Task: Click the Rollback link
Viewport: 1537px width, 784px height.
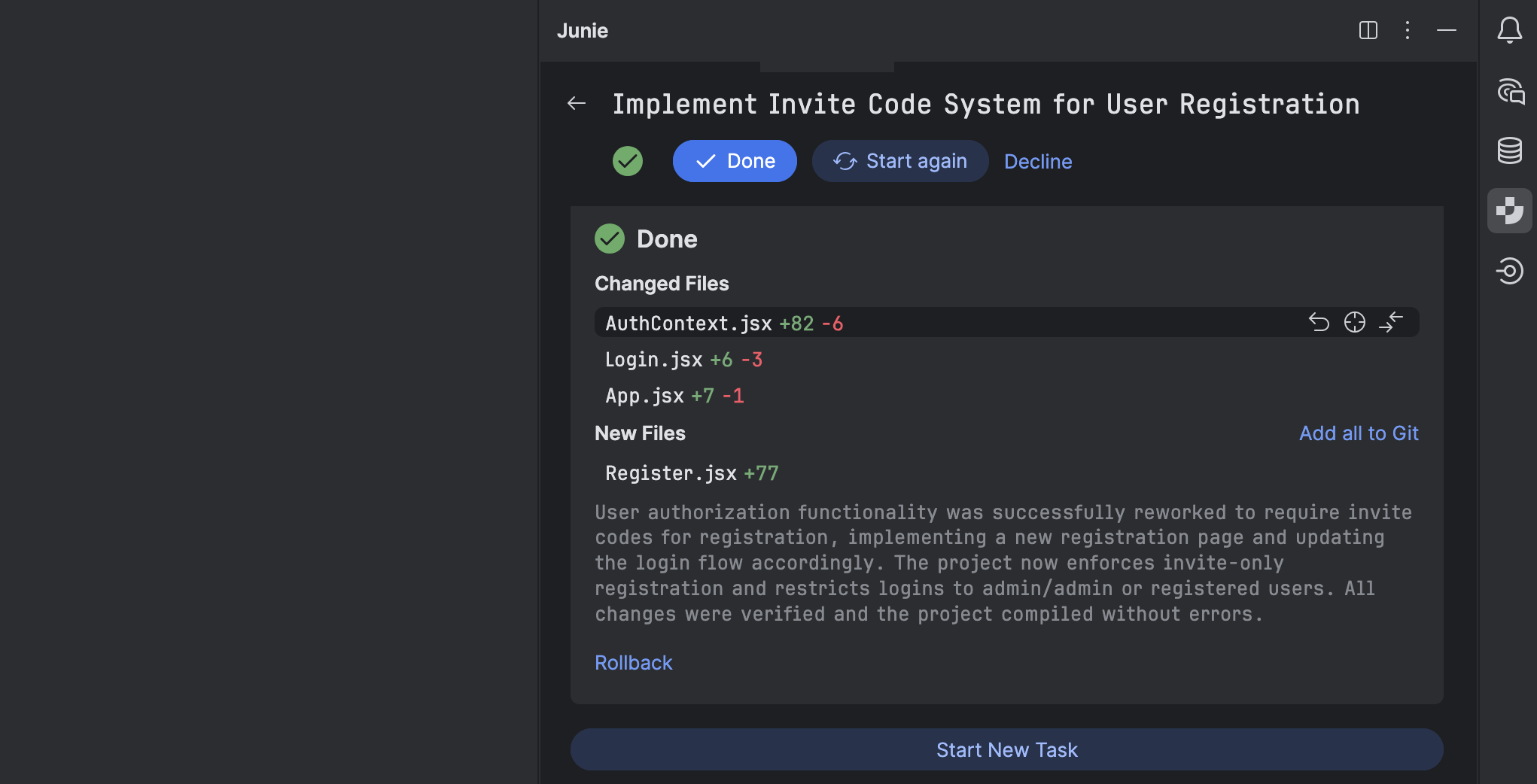Action: (x=633, y=662)
